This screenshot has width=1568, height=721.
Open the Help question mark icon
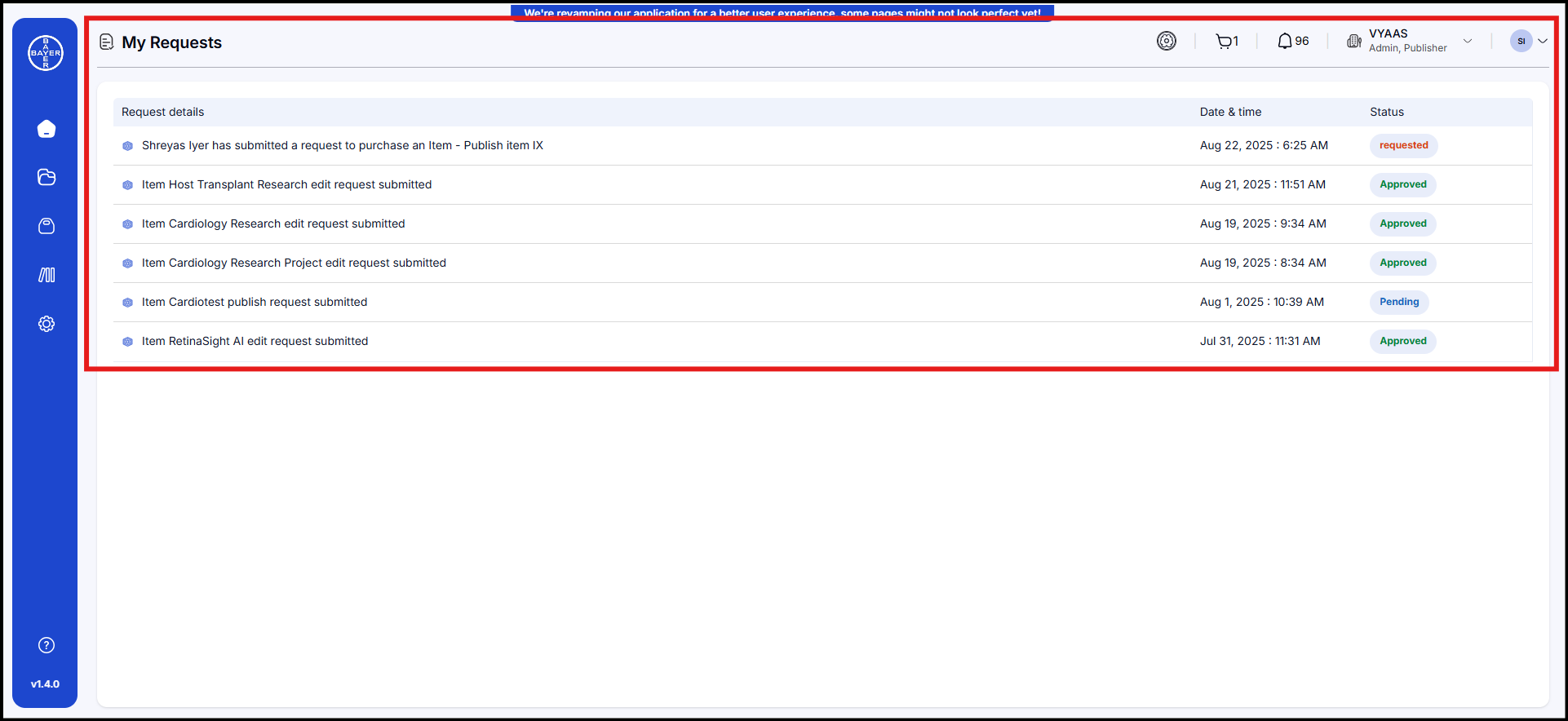tap(47, 645)
